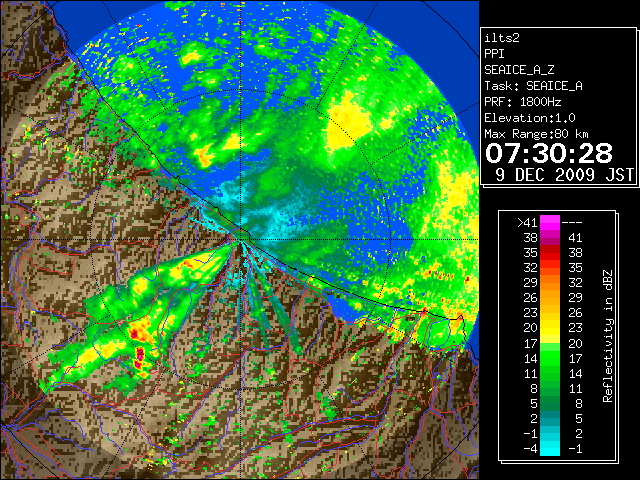Click the magenta high-reflectivity cell southwest of radar
The image size is (640, 480).
140,356
